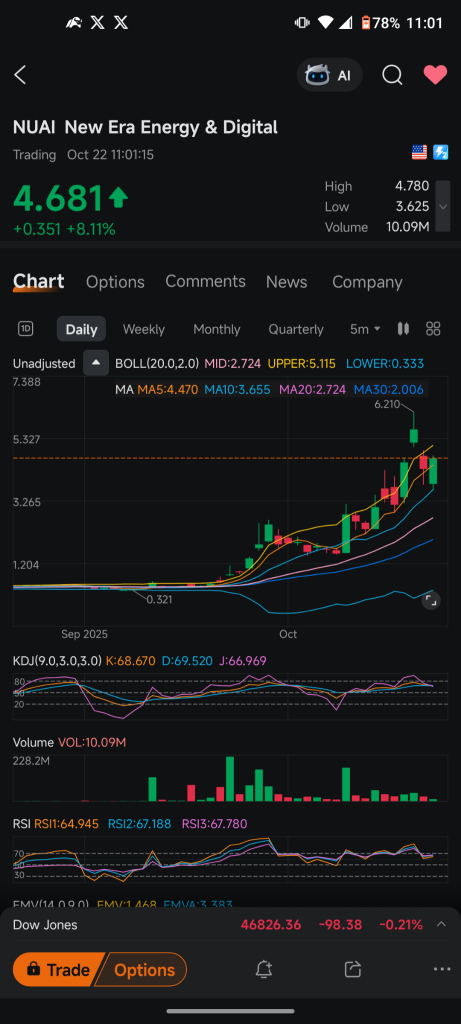Toggle the heart favorite icon
The image size is (461, 1024).
pos(435,75)
